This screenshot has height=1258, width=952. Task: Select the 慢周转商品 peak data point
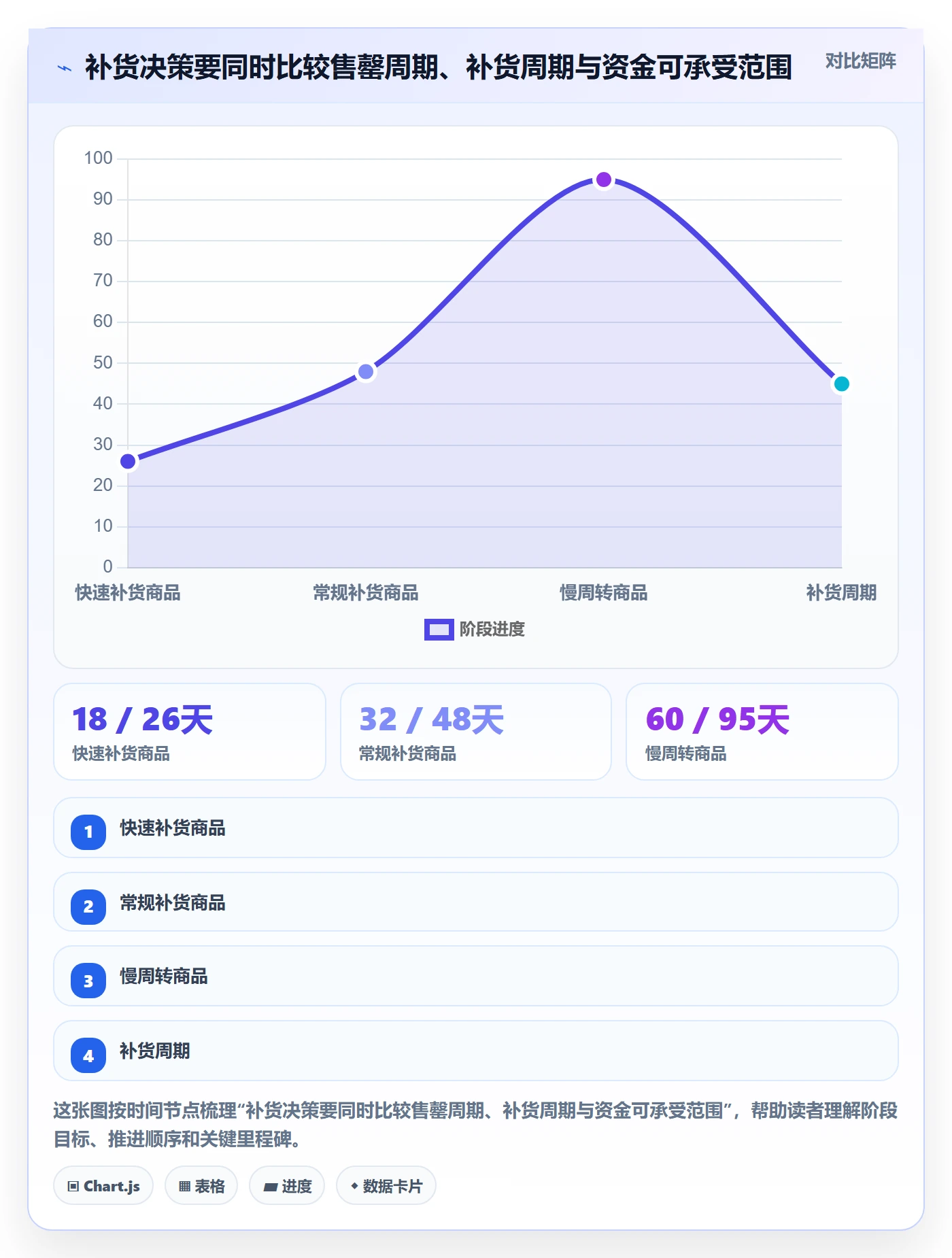pos(604,180)
